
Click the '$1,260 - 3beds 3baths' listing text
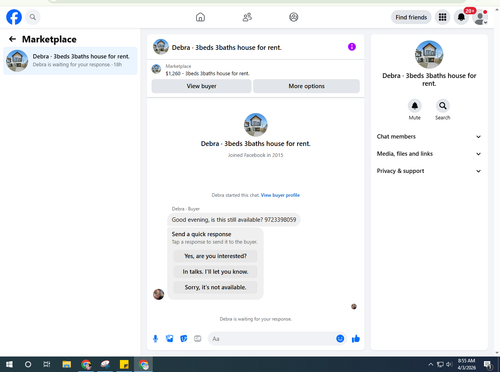[207, 73]
